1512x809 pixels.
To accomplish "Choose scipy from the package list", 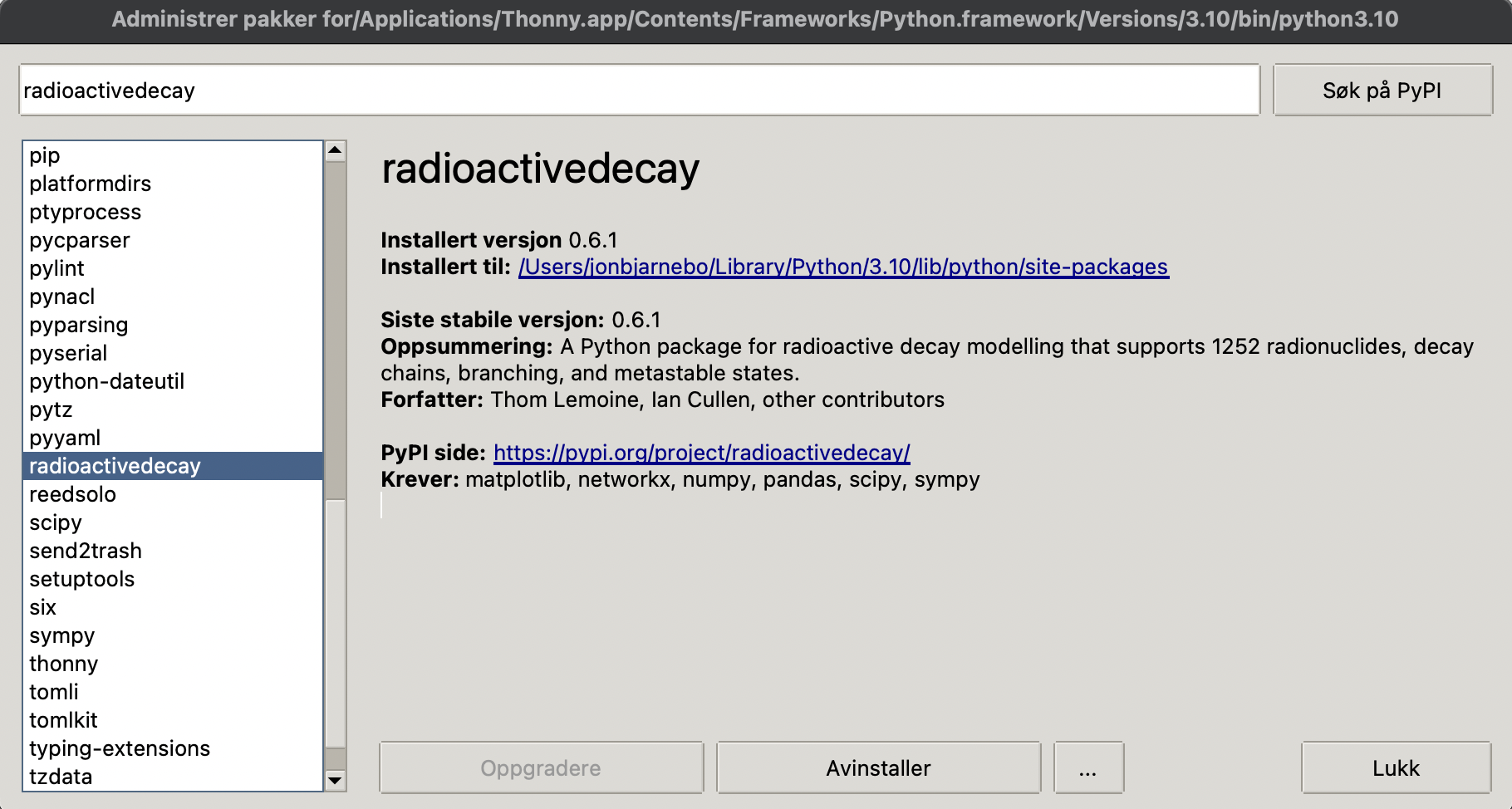I will [x=56, y=523].
